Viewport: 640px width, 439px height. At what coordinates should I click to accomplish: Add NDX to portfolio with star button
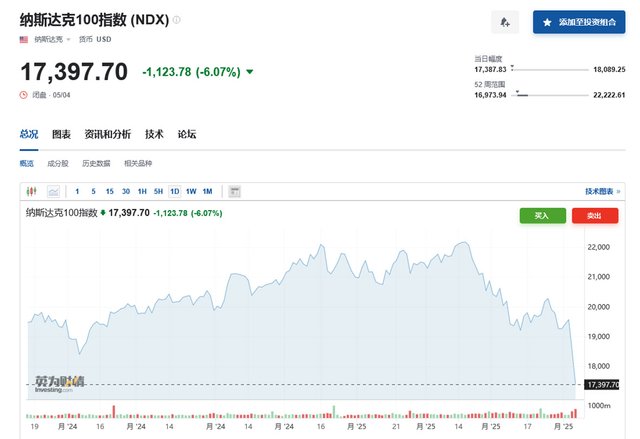click(579, 22)
